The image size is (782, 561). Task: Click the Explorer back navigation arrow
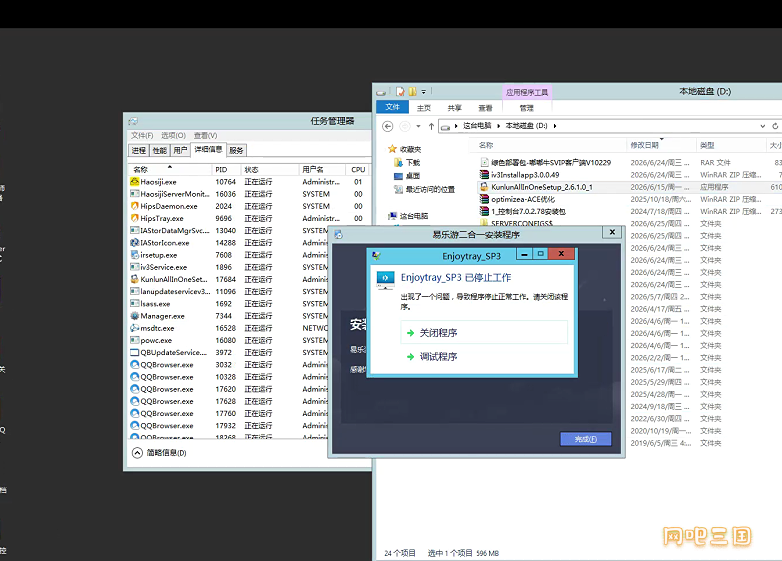pyautogui.click(x=388, y=126)
